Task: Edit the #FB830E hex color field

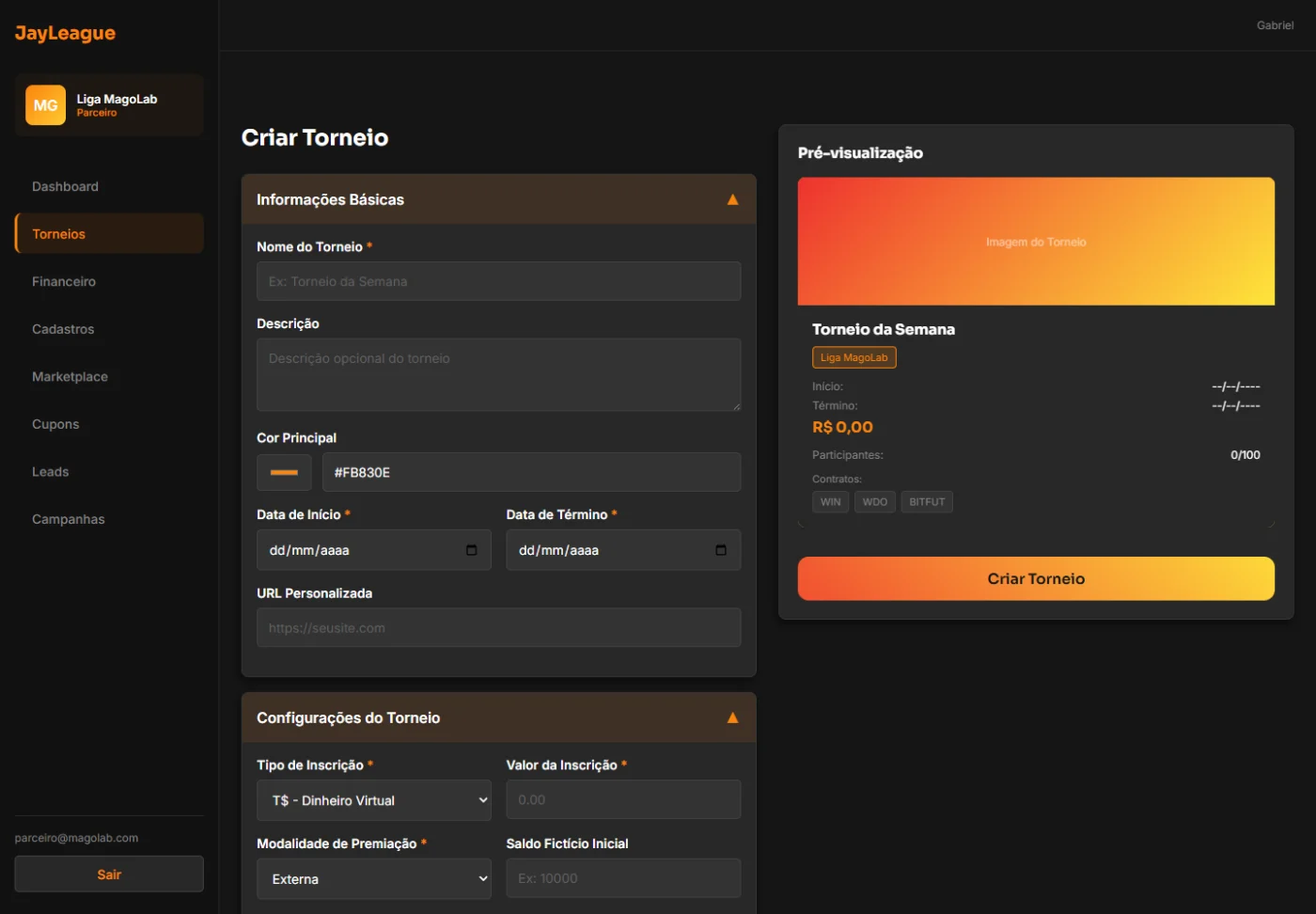Action: pyautogui.click(x=531, y=472)
